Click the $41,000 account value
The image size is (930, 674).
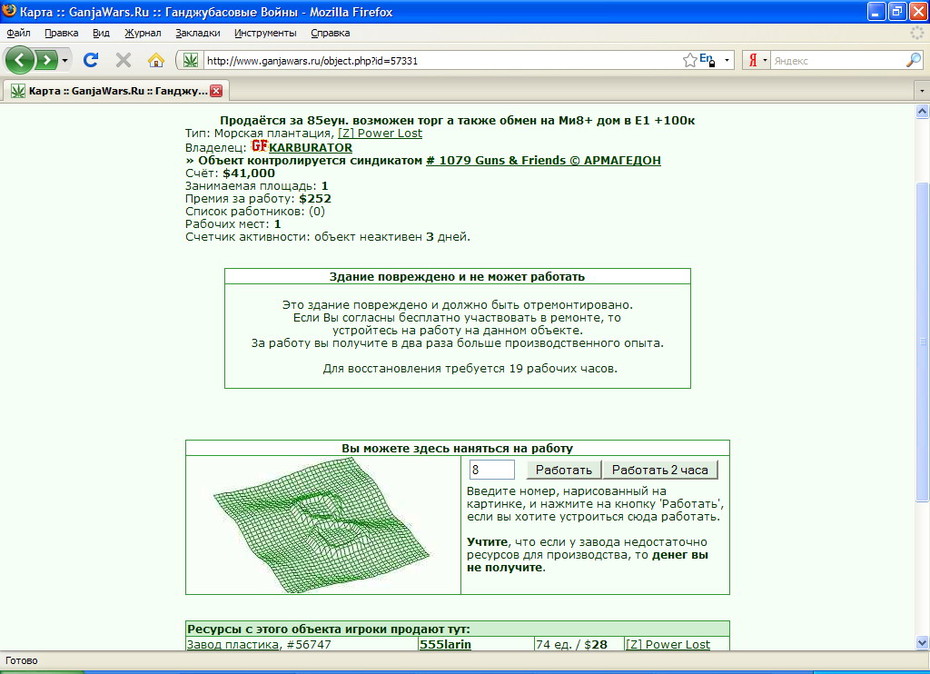click(249, 173)
